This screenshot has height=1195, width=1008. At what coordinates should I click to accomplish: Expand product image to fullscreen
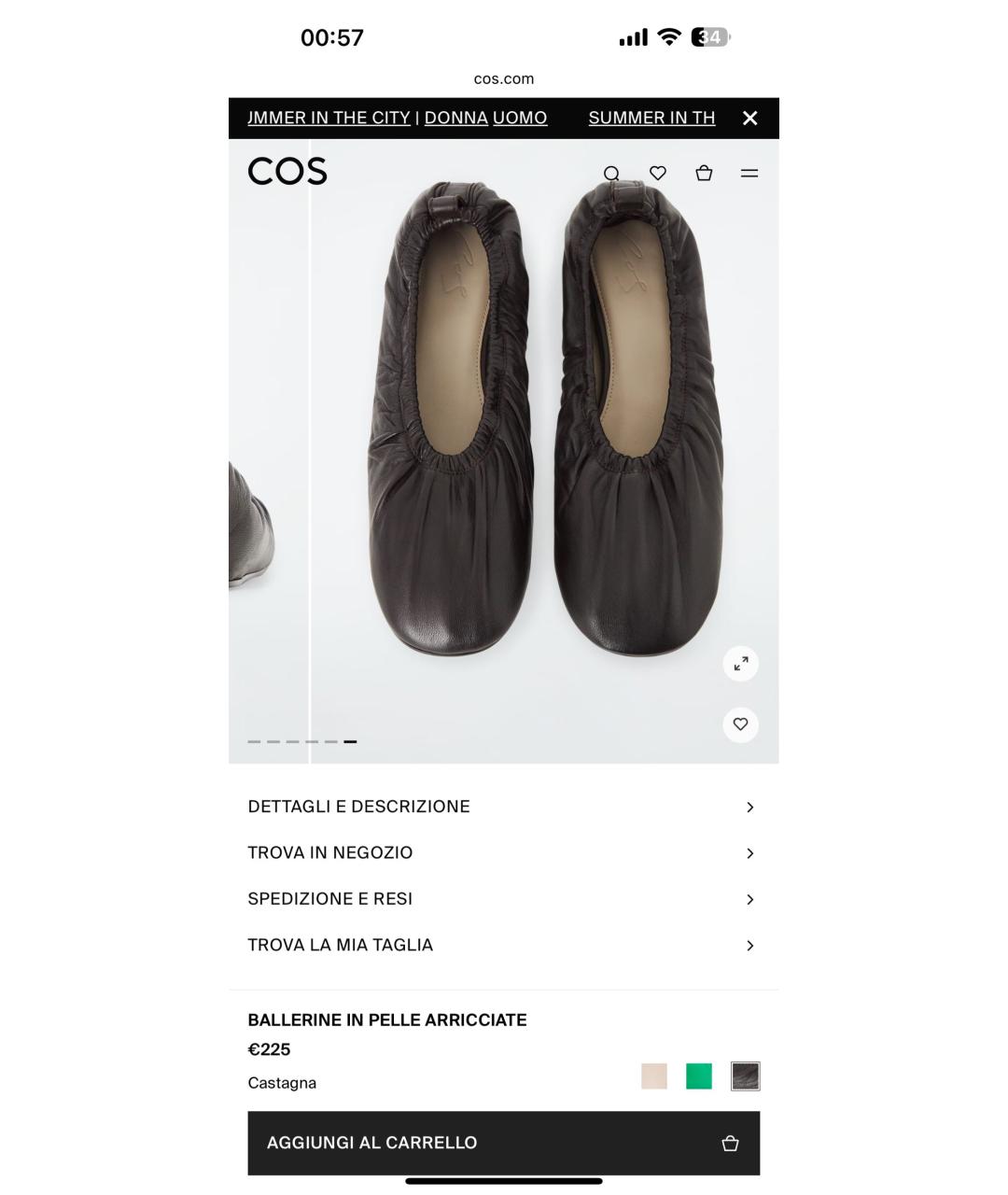740,664
